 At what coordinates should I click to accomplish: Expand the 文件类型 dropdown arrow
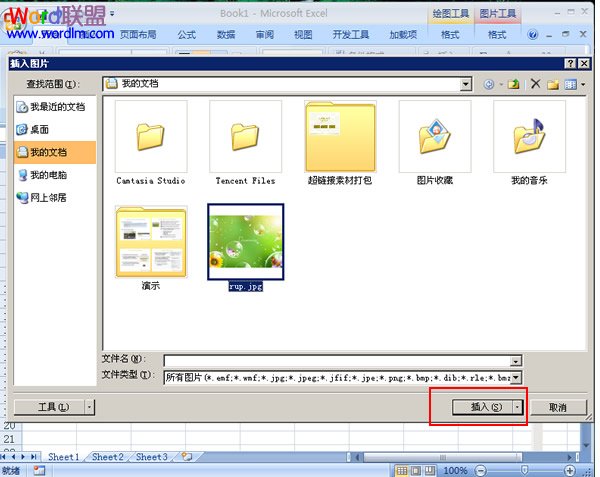click(516, 378)
